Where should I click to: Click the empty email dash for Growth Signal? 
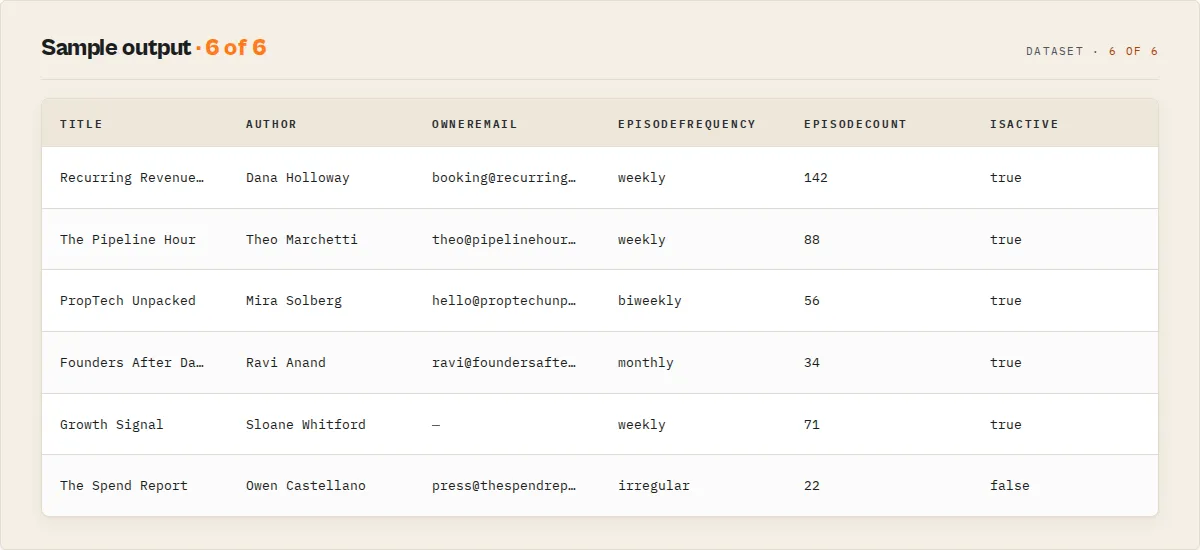[x=436, y=425]
